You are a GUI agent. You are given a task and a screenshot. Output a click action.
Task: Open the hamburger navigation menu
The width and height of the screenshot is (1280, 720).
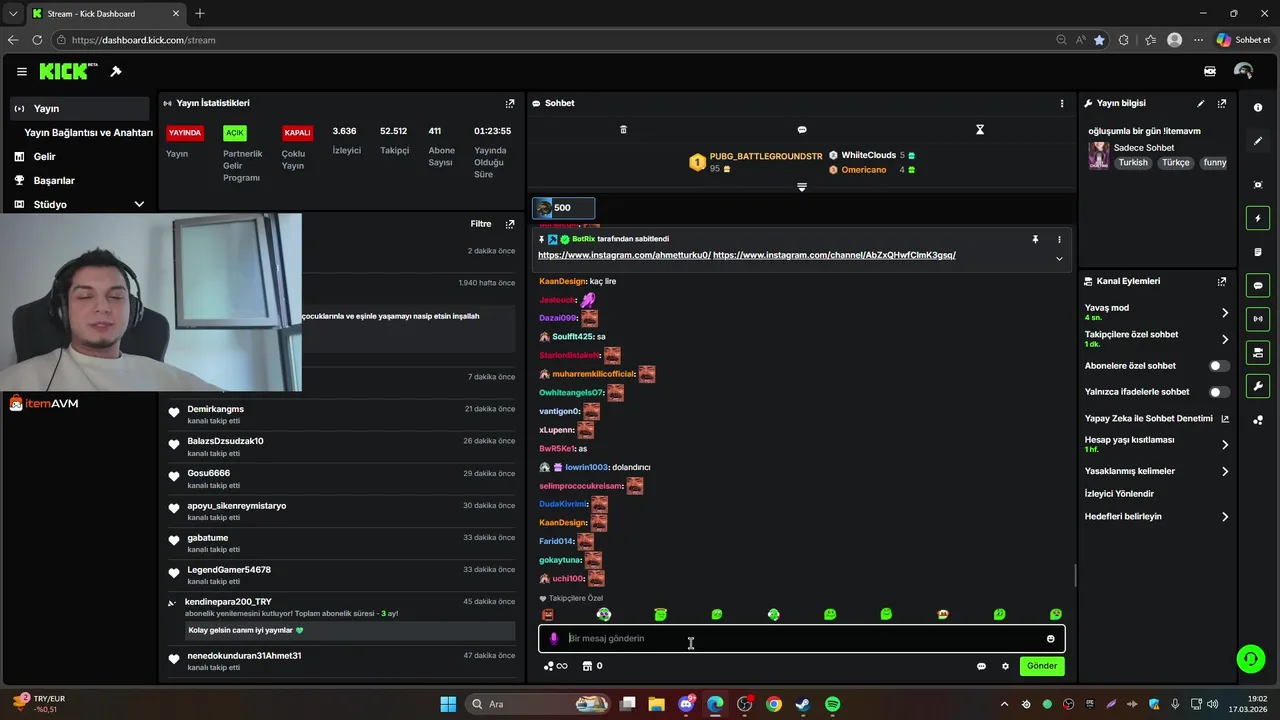[21, 72]
